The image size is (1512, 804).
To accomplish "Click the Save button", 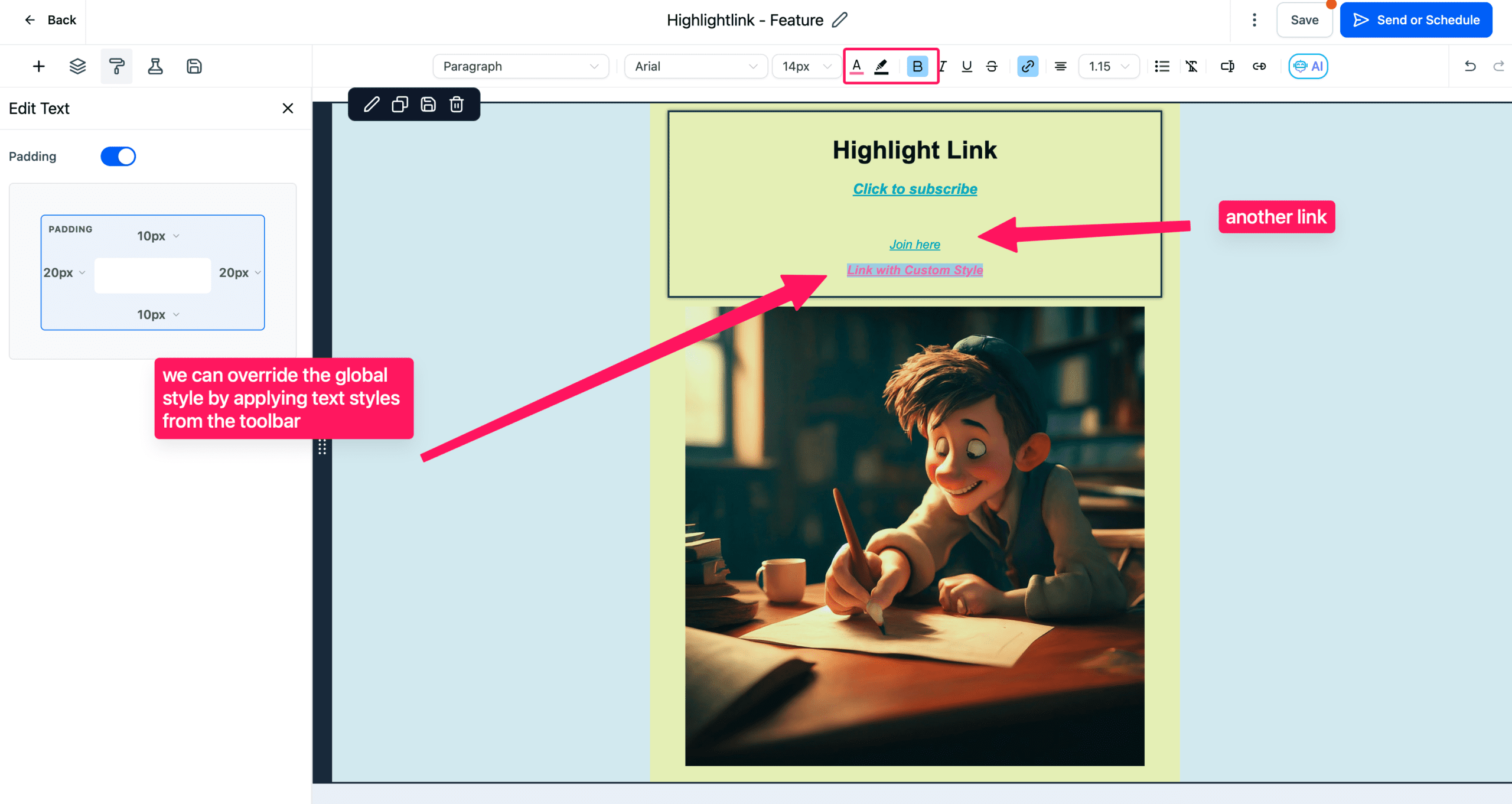I will click(x=1304, y=20).
